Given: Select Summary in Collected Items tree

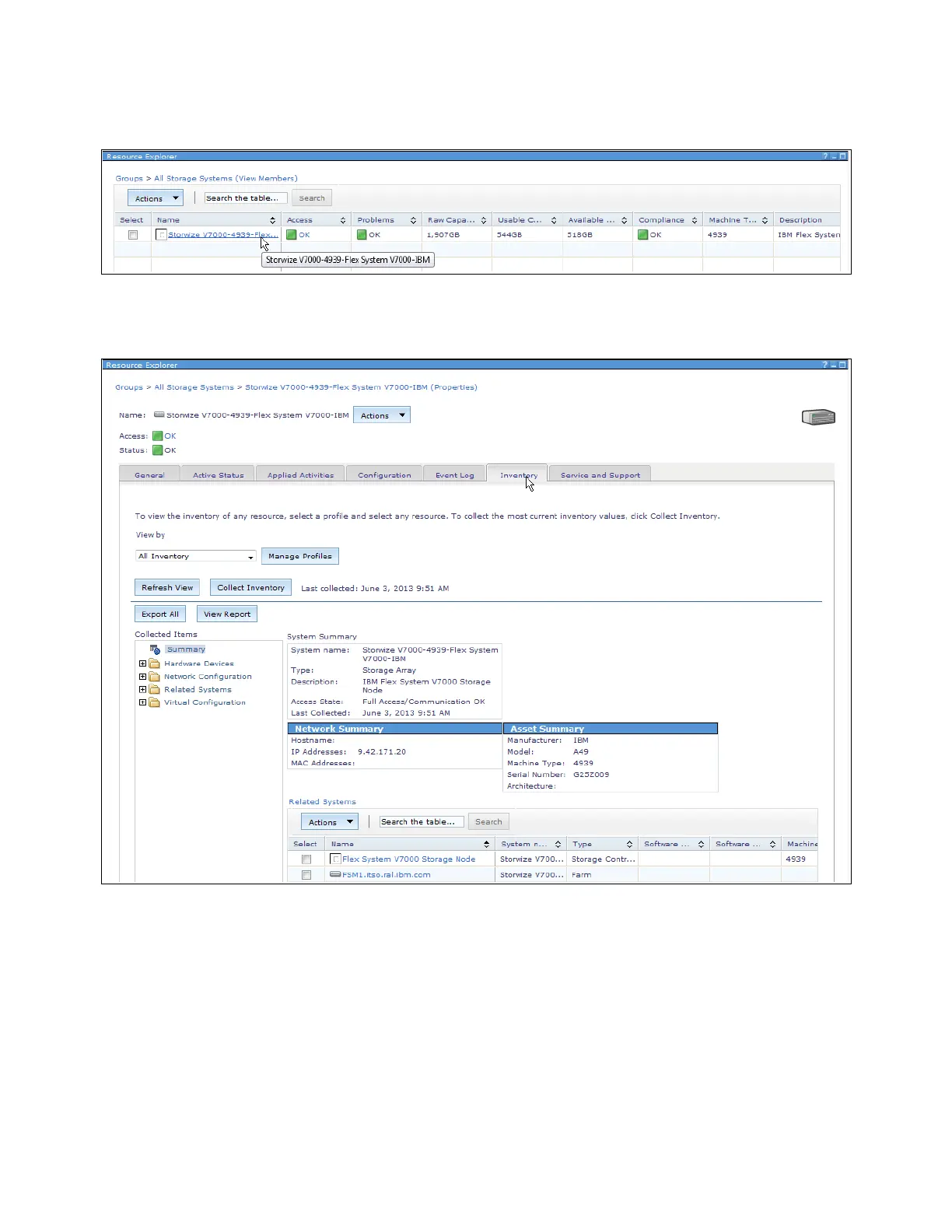Looking at the screenshot, I should 186,649.
